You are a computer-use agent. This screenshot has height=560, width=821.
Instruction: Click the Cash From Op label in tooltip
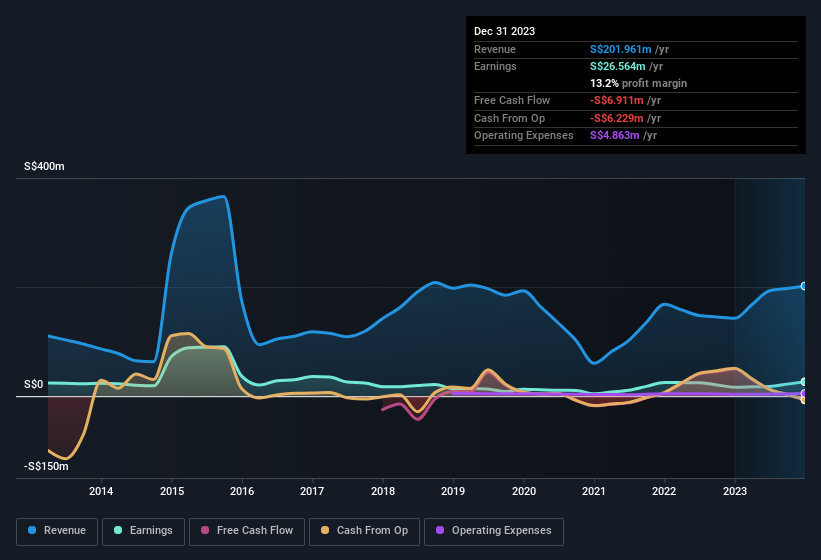click(x=509, y=118)
